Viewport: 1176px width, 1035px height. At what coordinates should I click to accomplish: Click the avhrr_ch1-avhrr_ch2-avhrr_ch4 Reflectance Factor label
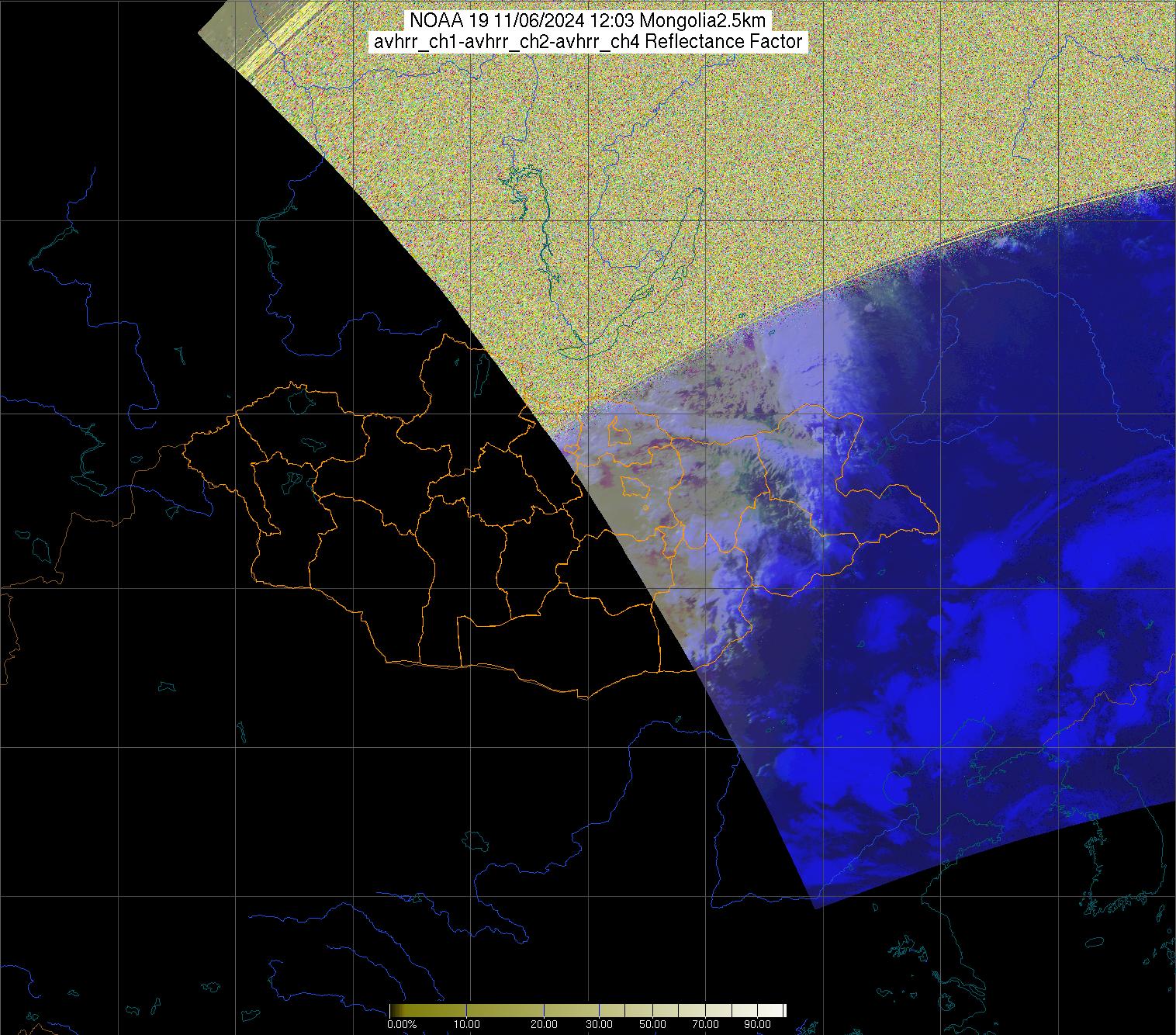[589, 42]
